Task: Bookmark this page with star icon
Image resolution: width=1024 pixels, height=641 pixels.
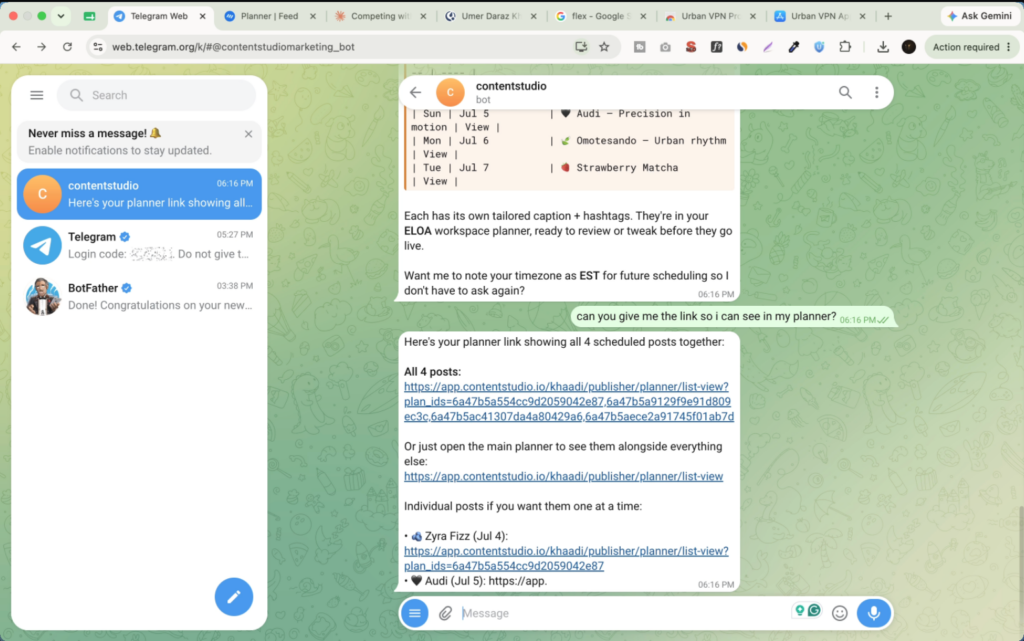Action: (605, 47)
